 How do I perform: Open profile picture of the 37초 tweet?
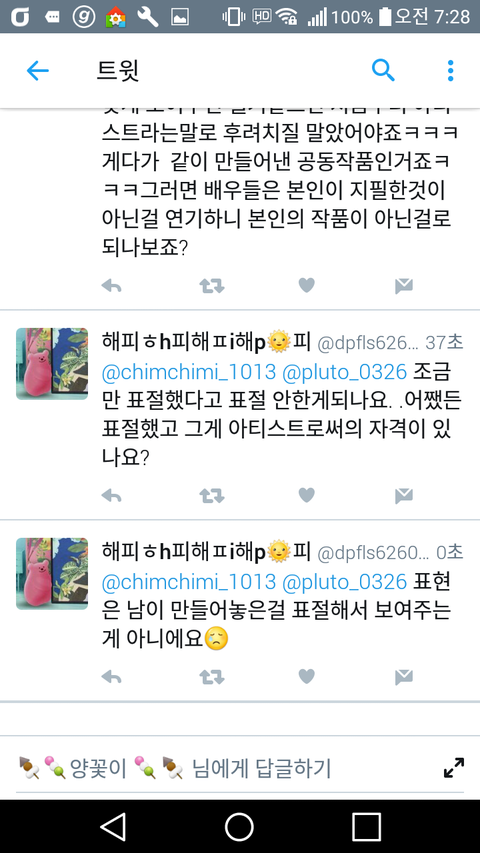52,363
